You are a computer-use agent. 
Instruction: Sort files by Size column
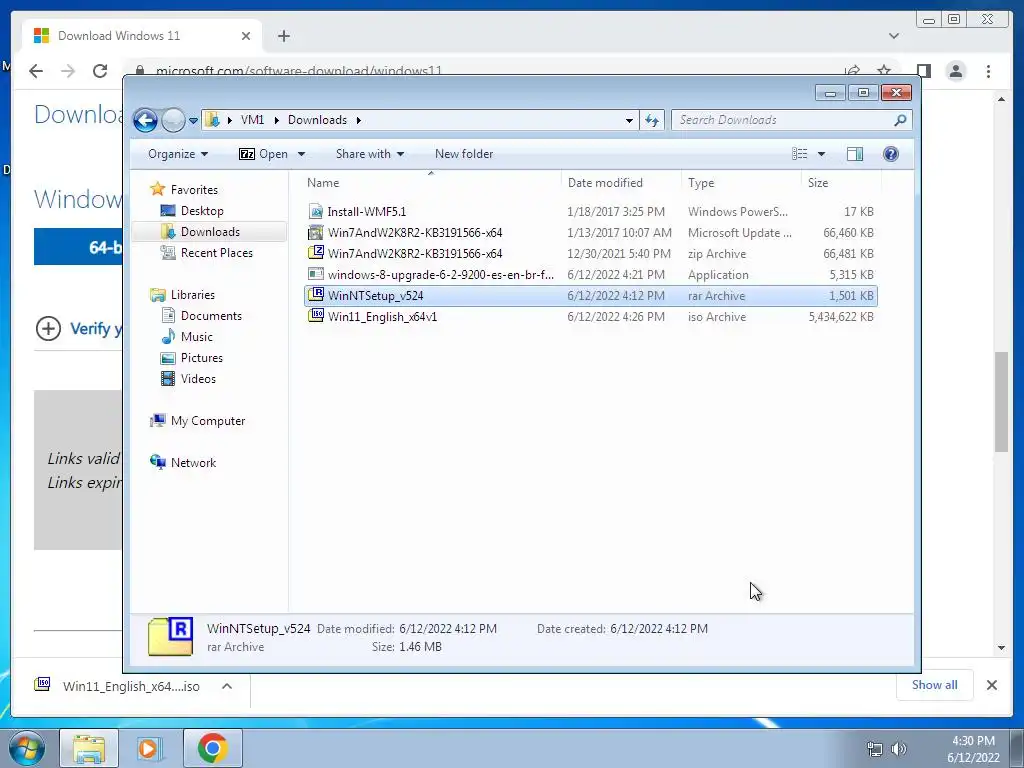click(x=841, y=183)
